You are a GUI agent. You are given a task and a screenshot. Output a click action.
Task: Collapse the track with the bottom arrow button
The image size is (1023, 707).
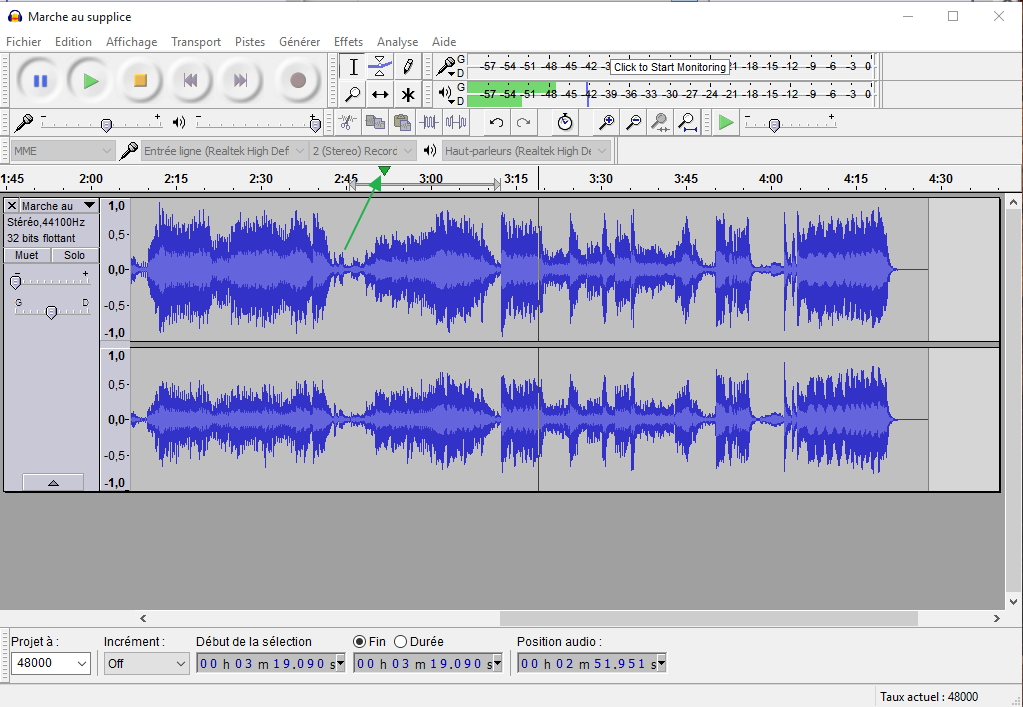53,483
